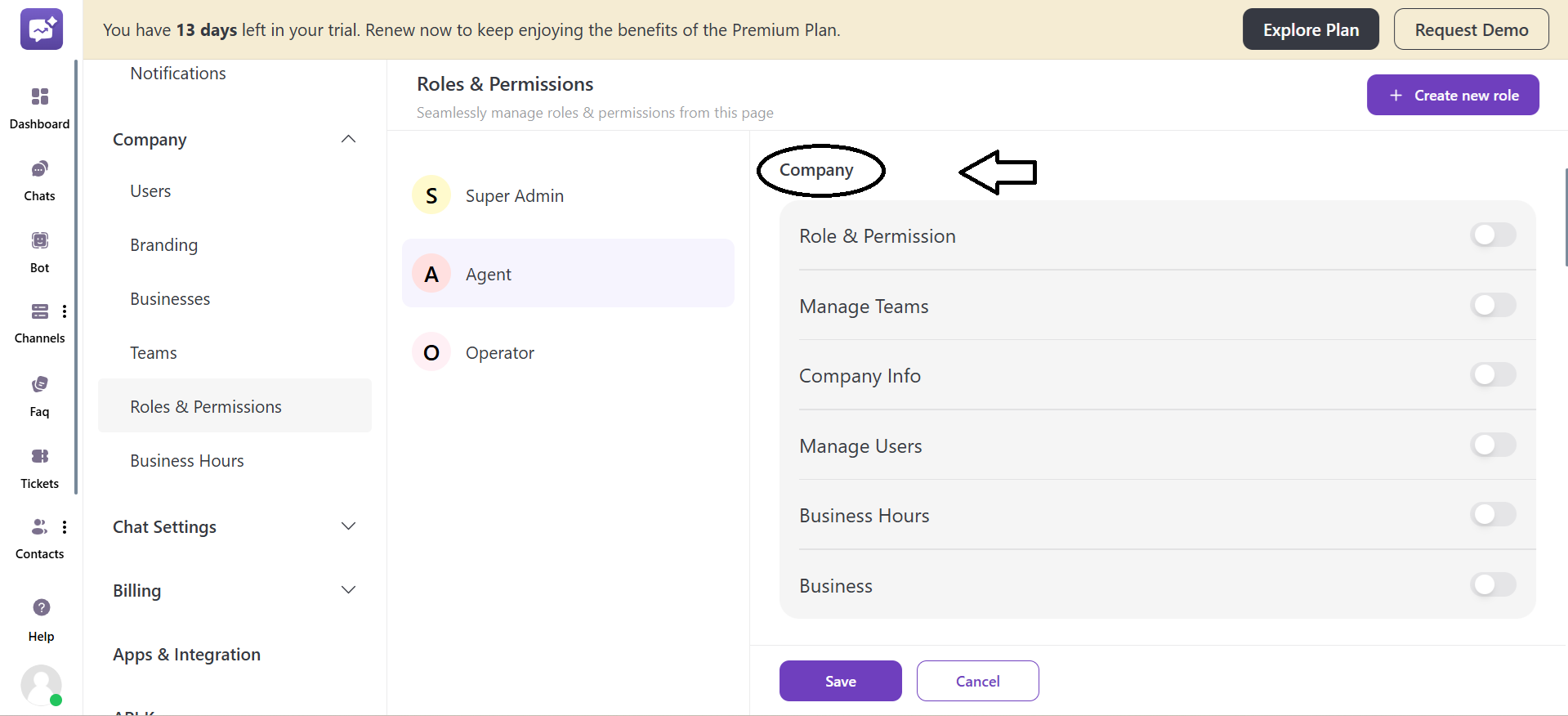
Task: Enable the Business Hours toggle
Action: click(1492, 514)
